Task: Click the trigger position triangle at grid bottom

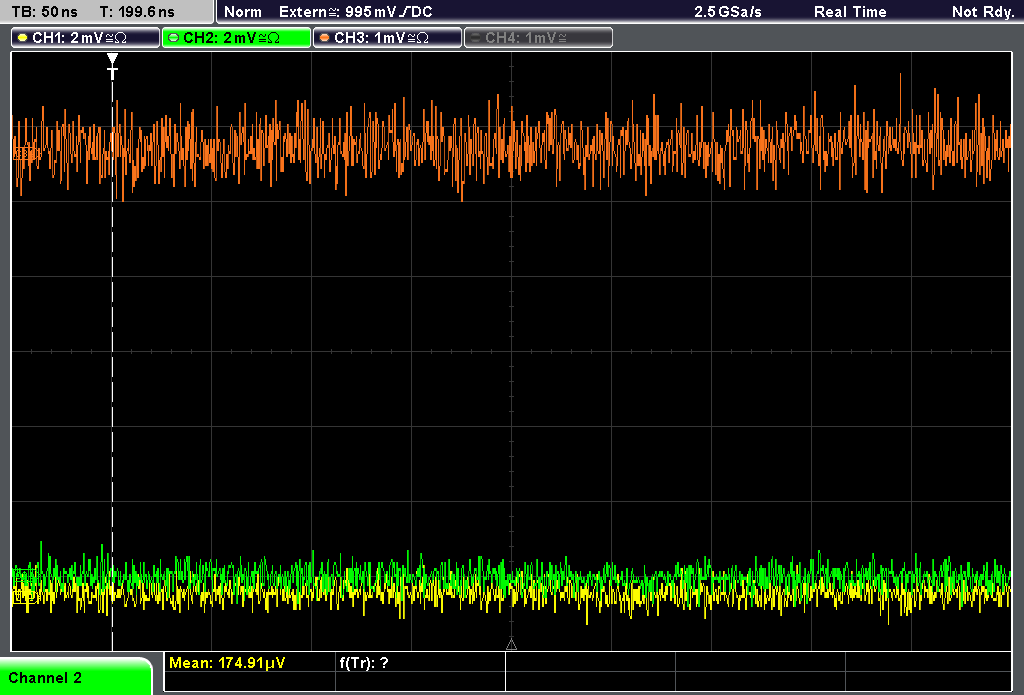Action: tap(511, 645)
